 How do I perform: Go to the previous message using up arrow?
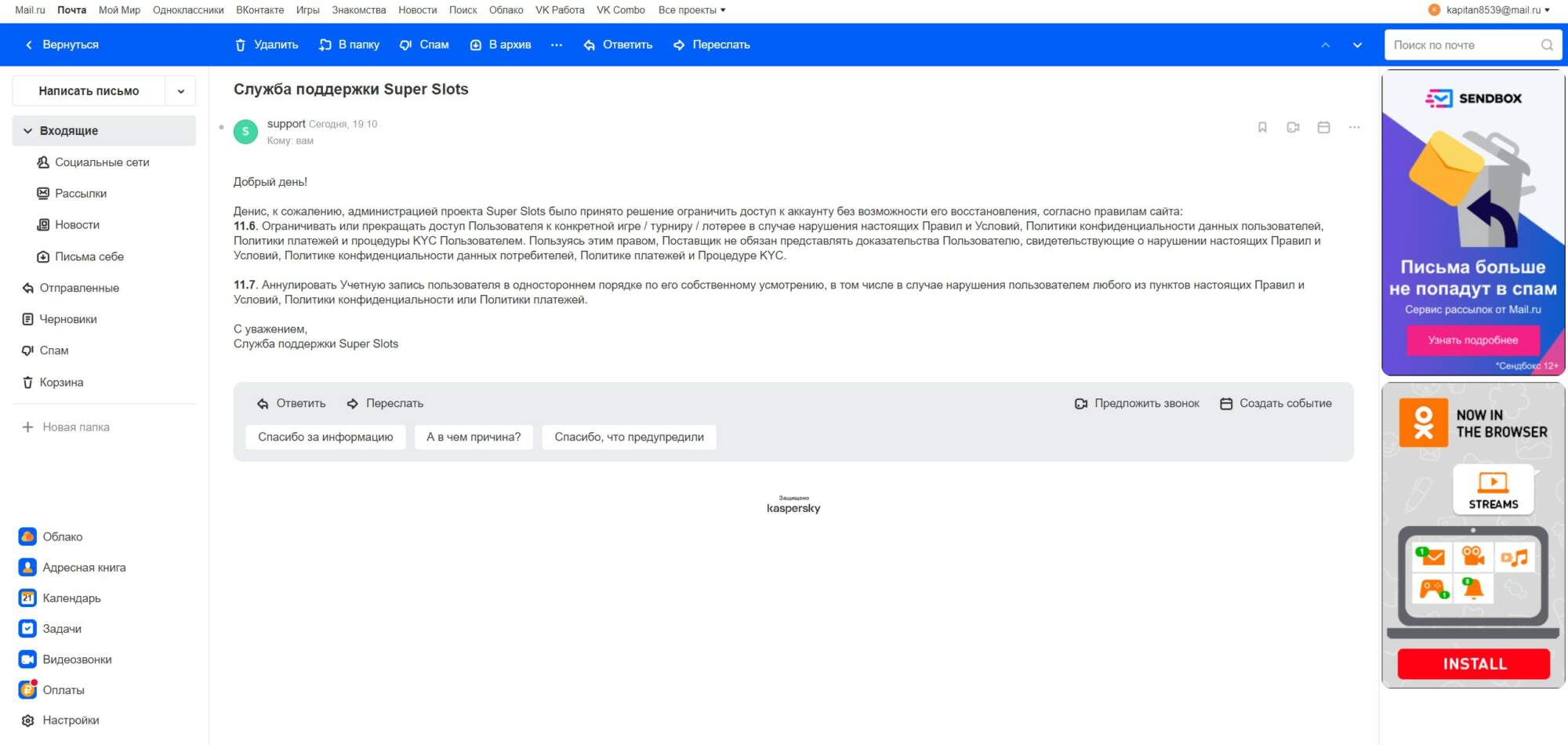click(1325, 45)
